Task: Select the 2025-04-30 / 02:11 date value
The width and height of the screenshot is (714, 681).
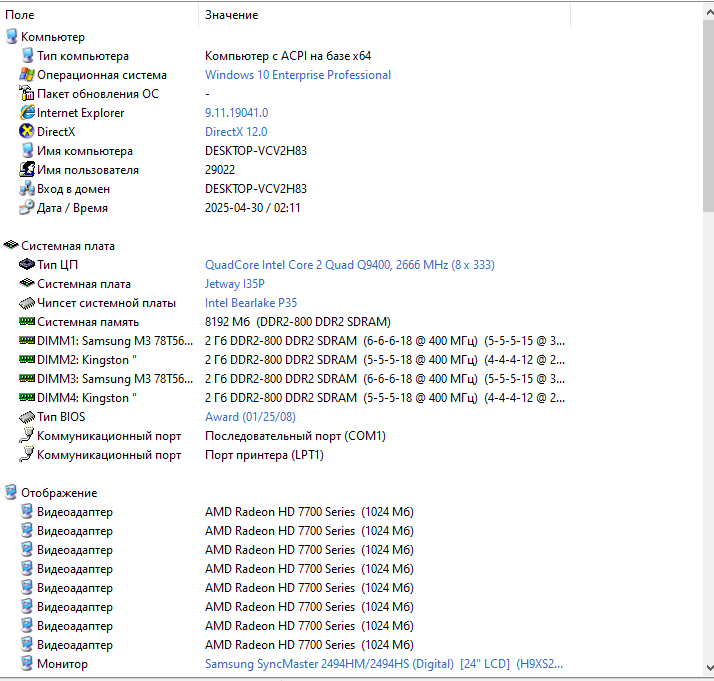Action: [253, 208]
